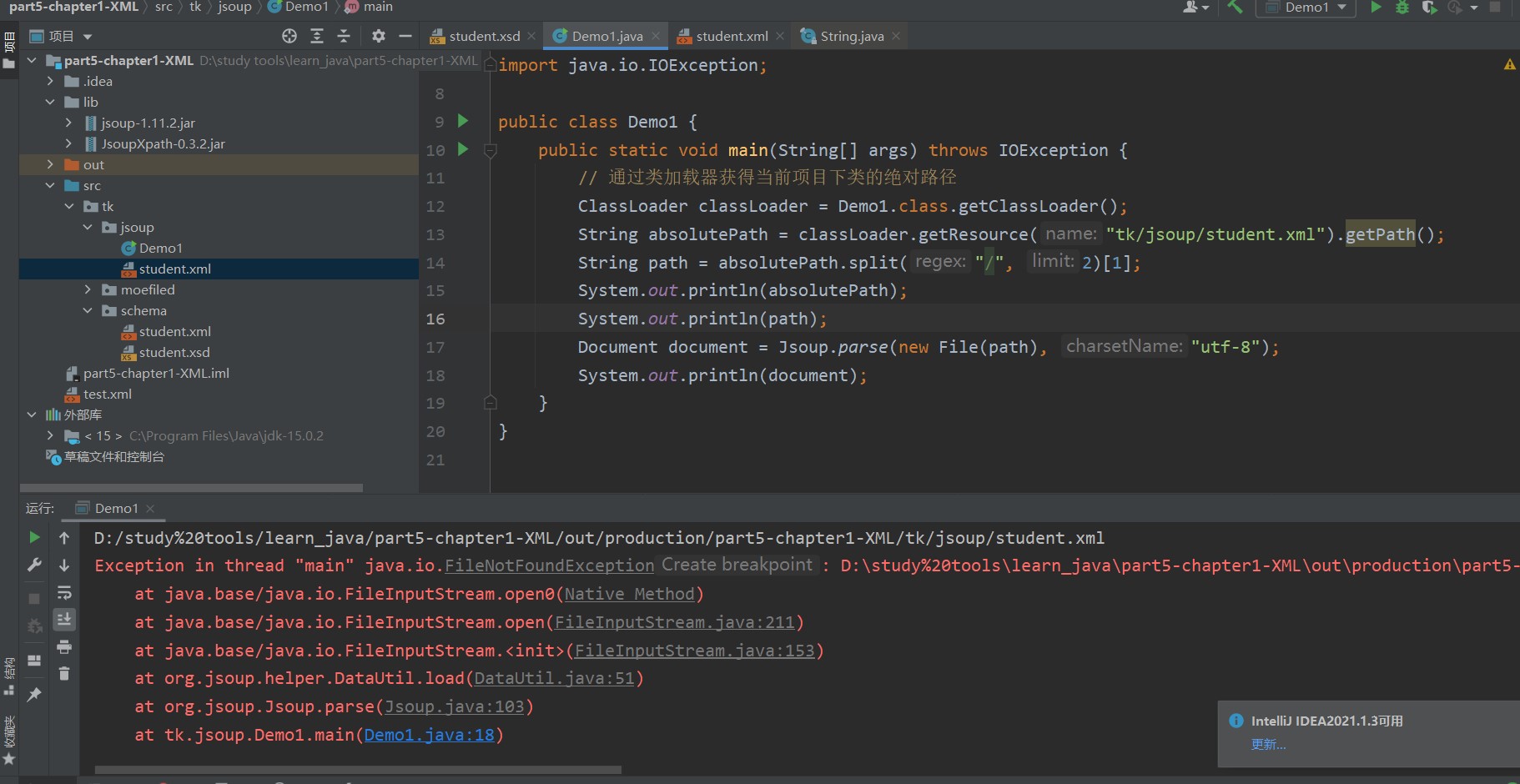Close the String.java tab

click(896, 36)
